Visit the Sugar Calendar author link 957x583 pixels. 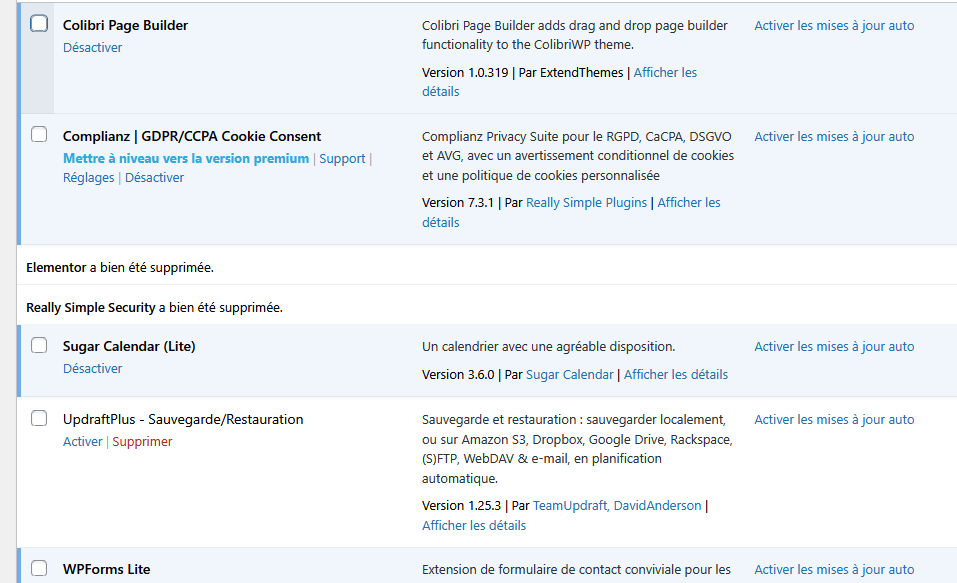click(569, 374)
